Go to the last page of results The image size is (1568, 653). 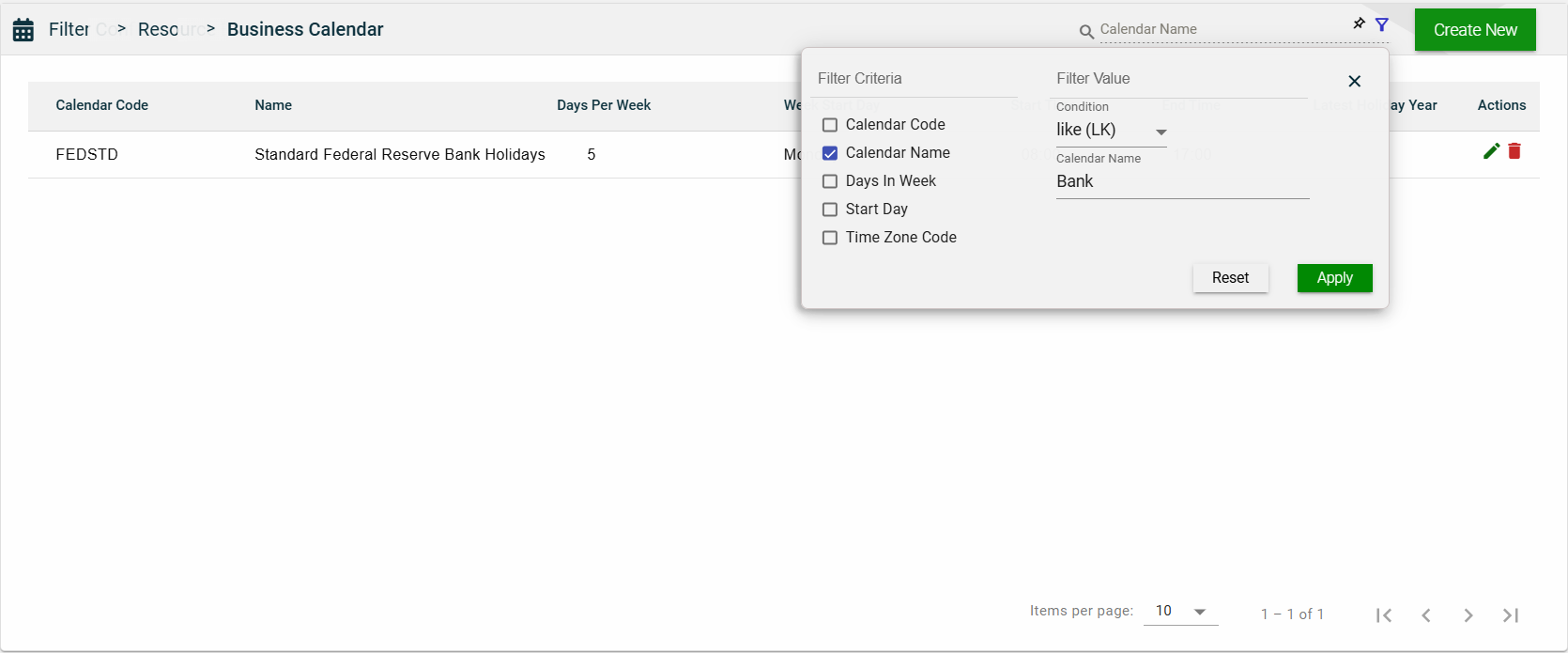coord(1510,615)
